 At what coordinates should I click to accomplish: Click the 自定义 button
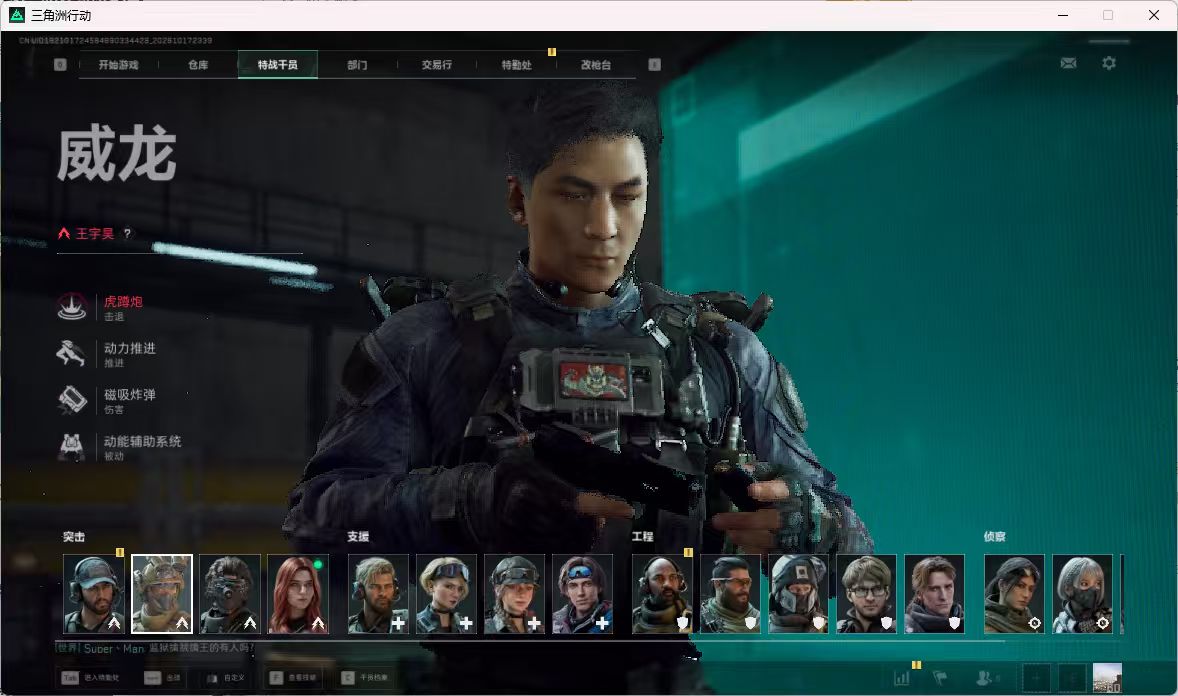pyautogui.click(x=225, y=678)
